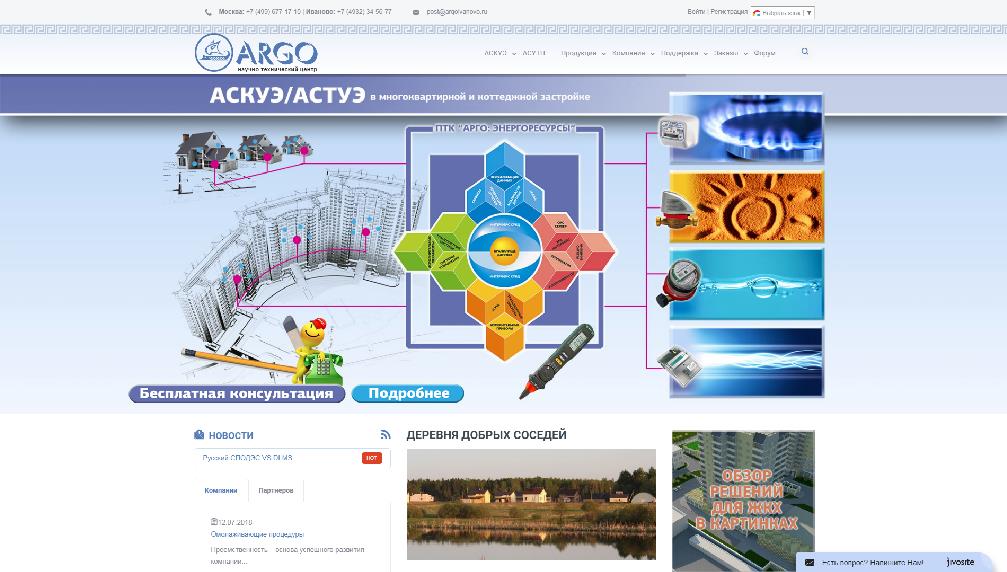The image size is (1007, 572).
Task: Click the envelope icon in the jivosite chat bar
Action: [809, 562]
